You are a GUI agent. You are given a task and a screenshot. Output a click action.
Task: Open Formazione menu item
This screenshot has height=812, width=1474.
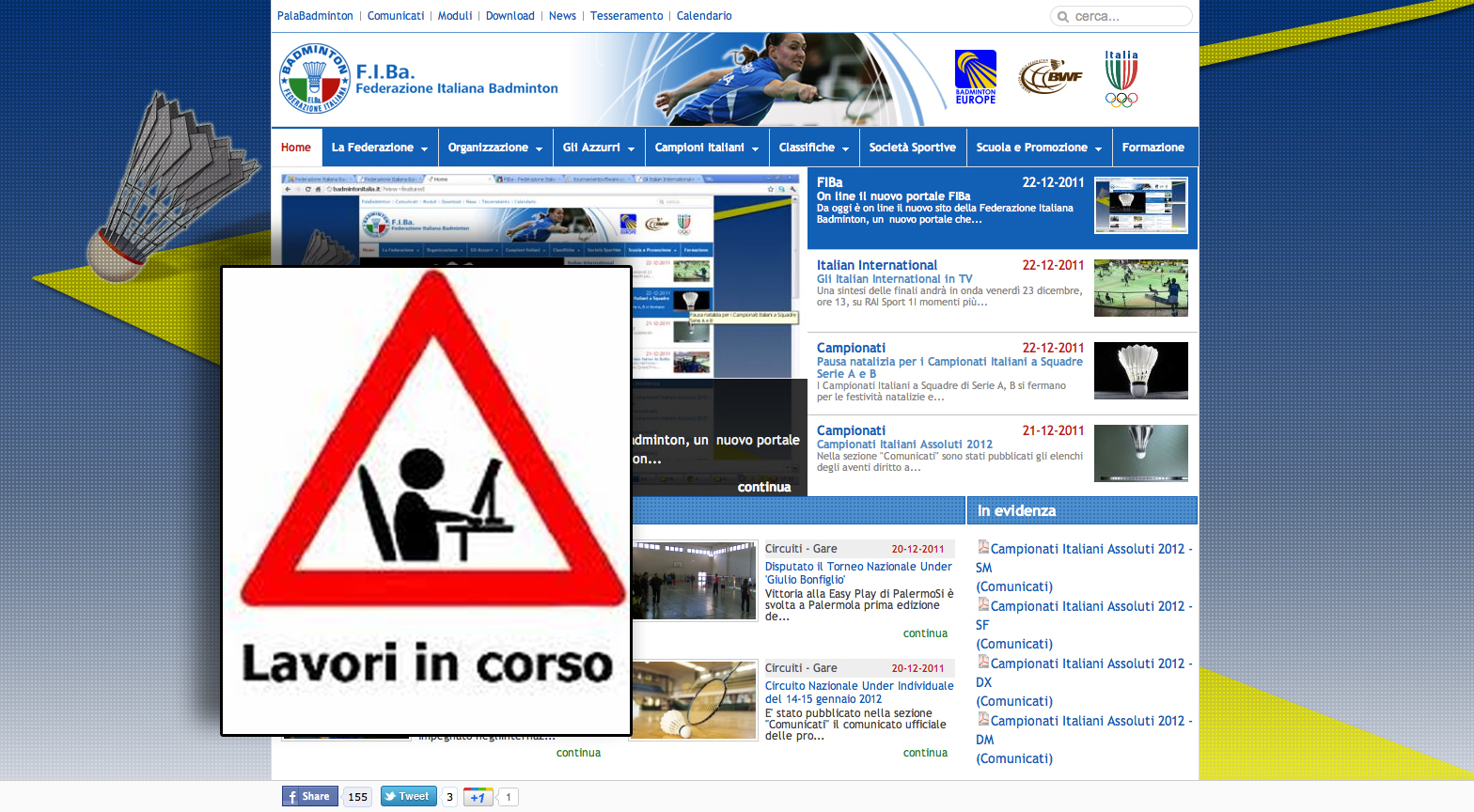tap(1153, 148)
